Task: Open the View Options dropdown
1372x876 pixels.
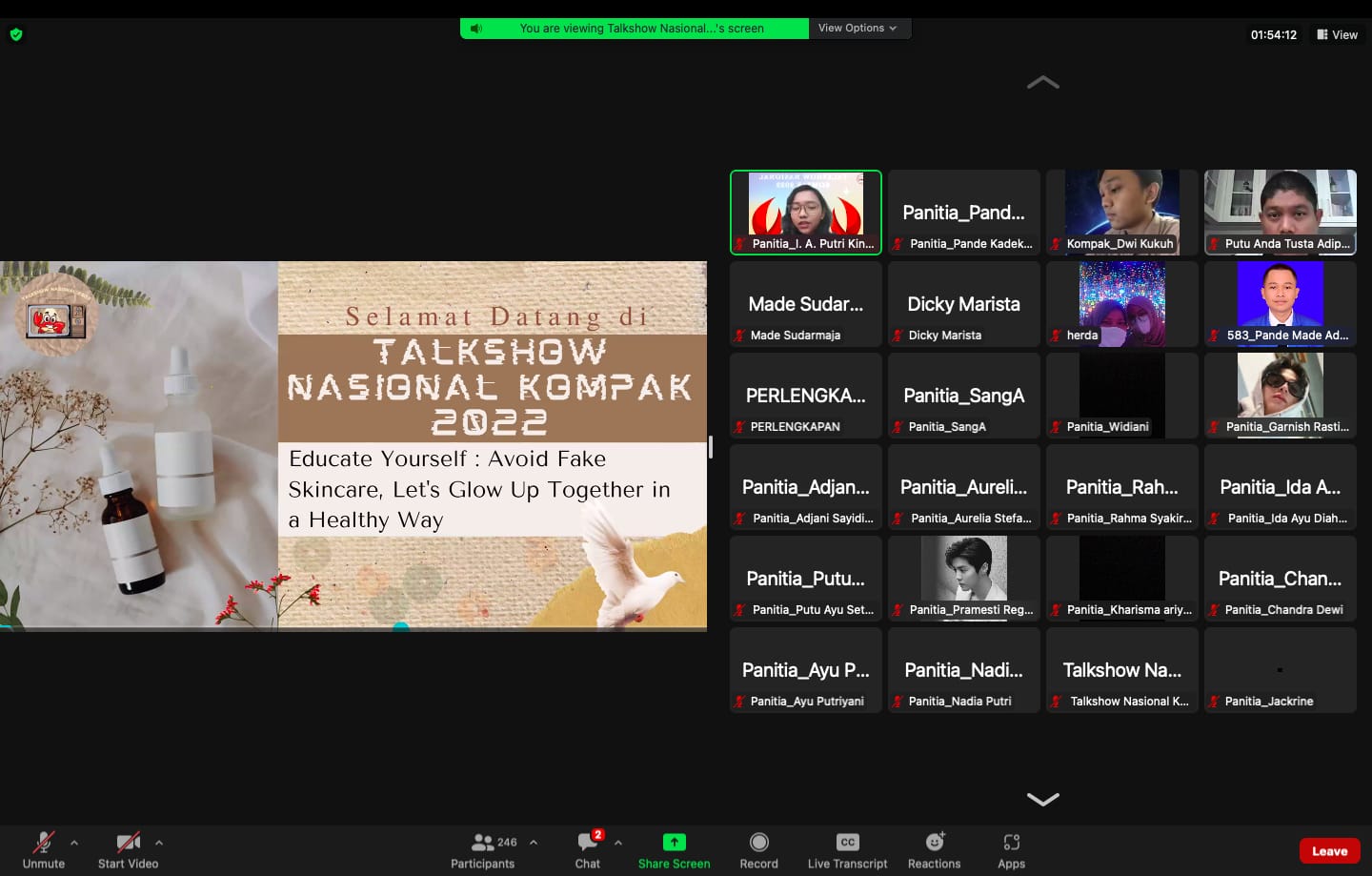Action: click(857, 29)
